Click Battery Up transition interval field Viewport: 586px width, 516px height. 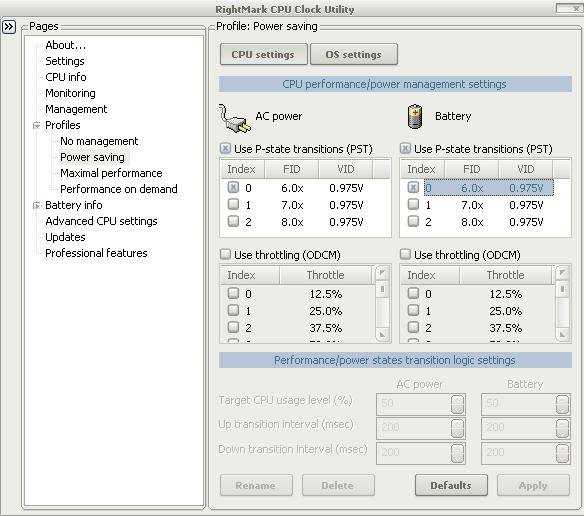[526, 428]
